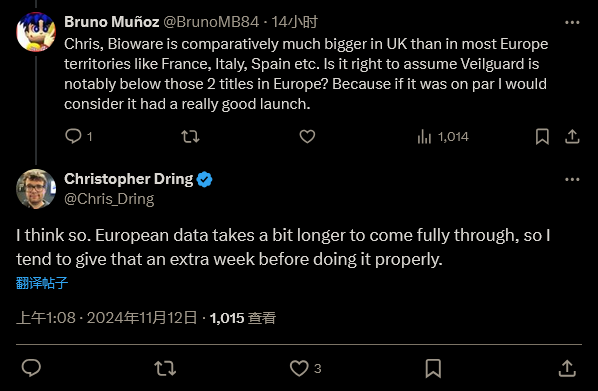Open Bruno Muñoz's profile avatar
This screenshot has width=598, height=391.
pyautogui.click(x=36, y=32)
